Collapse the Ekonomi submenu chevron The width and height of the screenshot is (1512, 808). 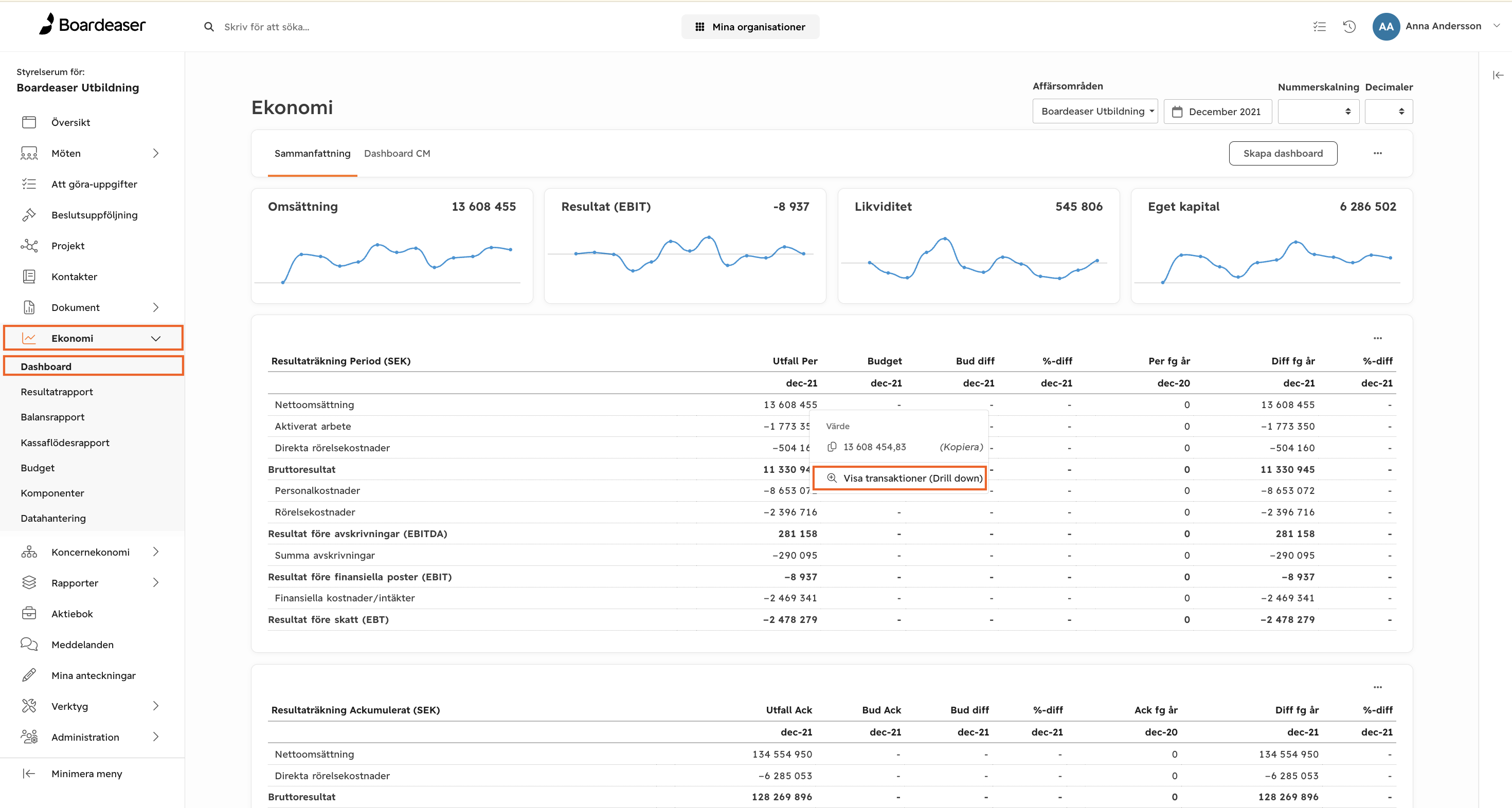click(155, 339)
